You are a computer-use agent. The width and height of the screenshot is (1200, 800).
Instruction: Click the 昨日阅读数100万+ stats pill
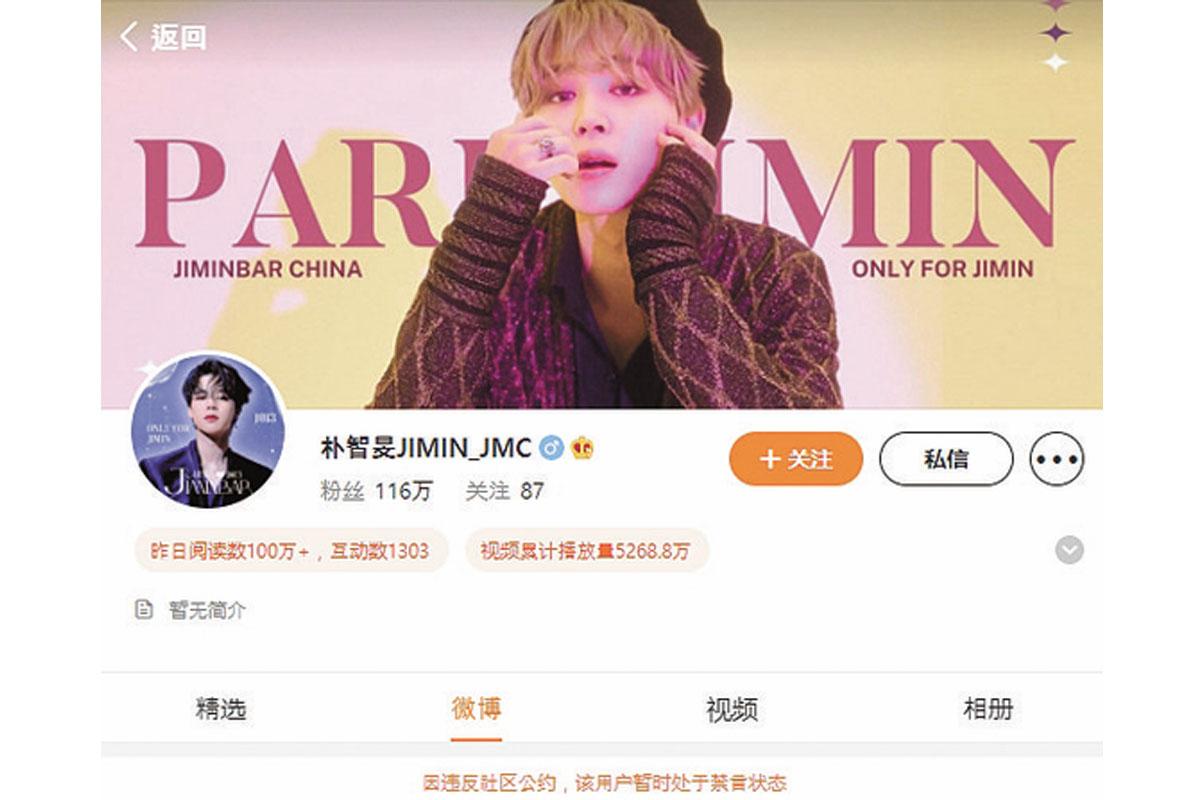pyautogui.click(x=290, y=551)
